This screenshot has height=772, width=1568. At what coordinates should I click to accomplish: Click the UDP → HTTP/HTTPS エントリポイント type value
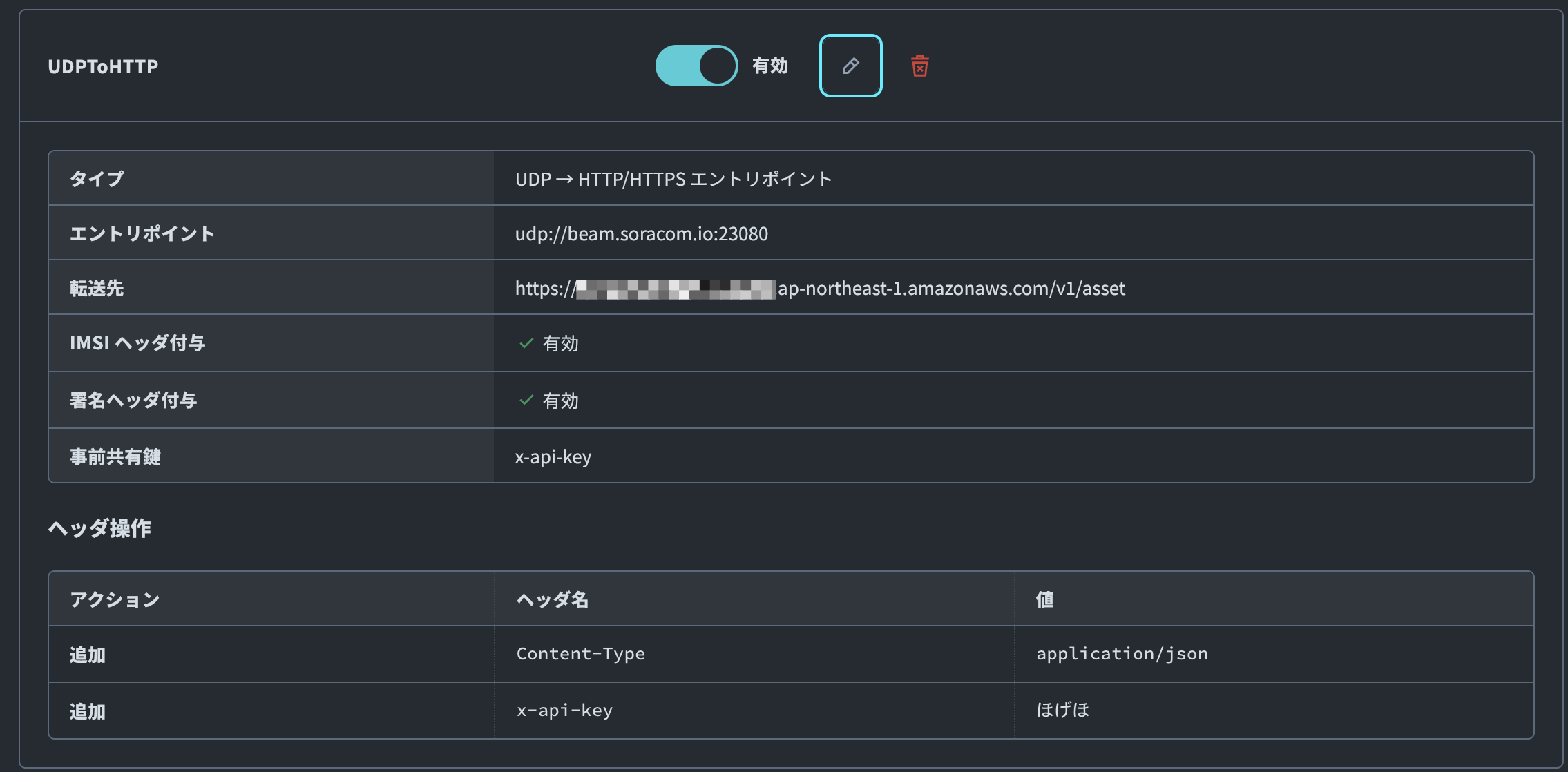(673, 179)
